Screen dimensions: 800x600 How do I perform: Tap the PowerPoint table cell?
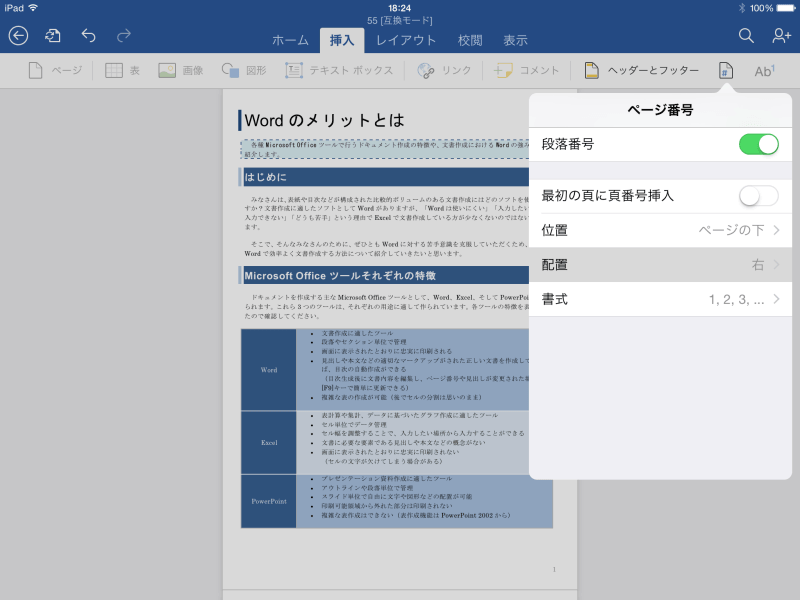coord(269,501)
